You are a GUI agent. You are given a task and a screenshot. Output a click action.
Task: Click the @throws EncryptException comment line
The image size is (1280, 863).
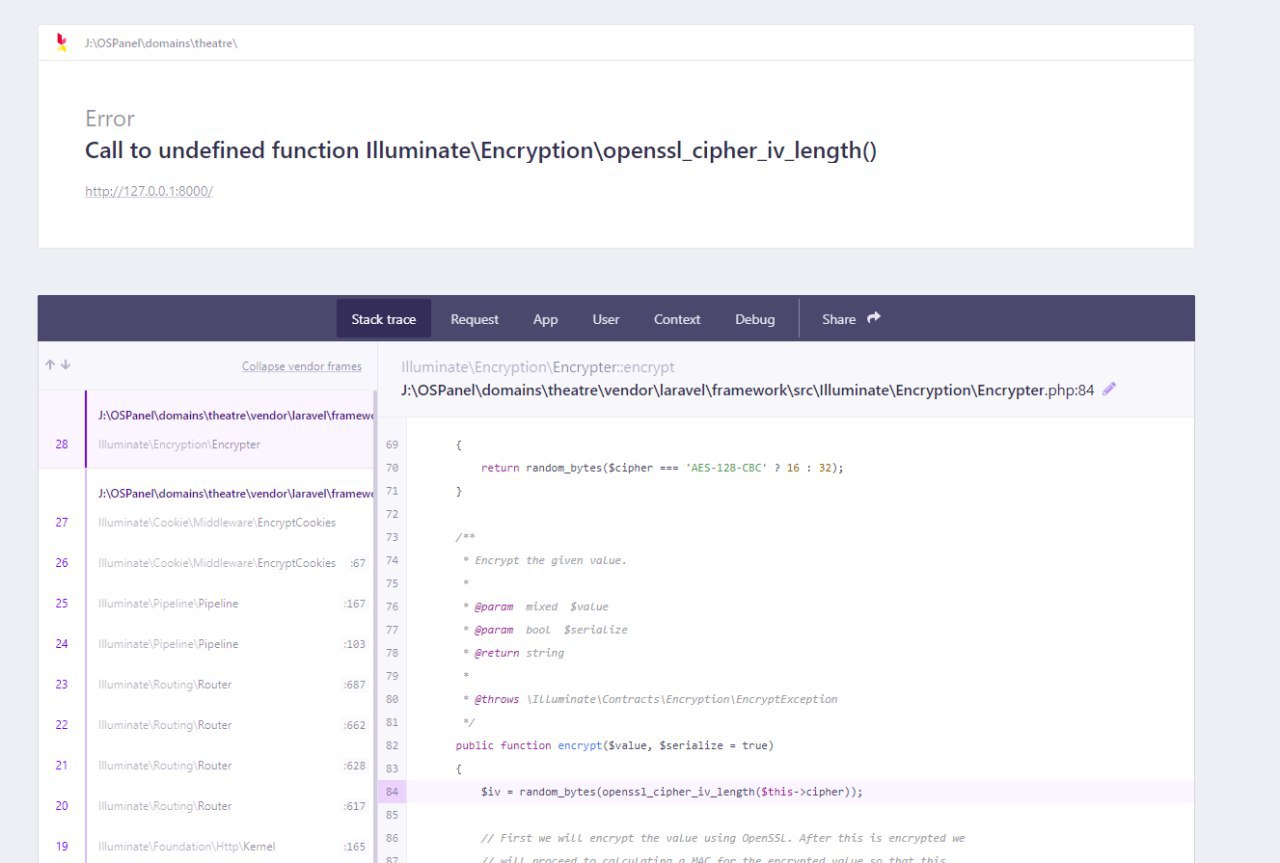coord(650,699)
